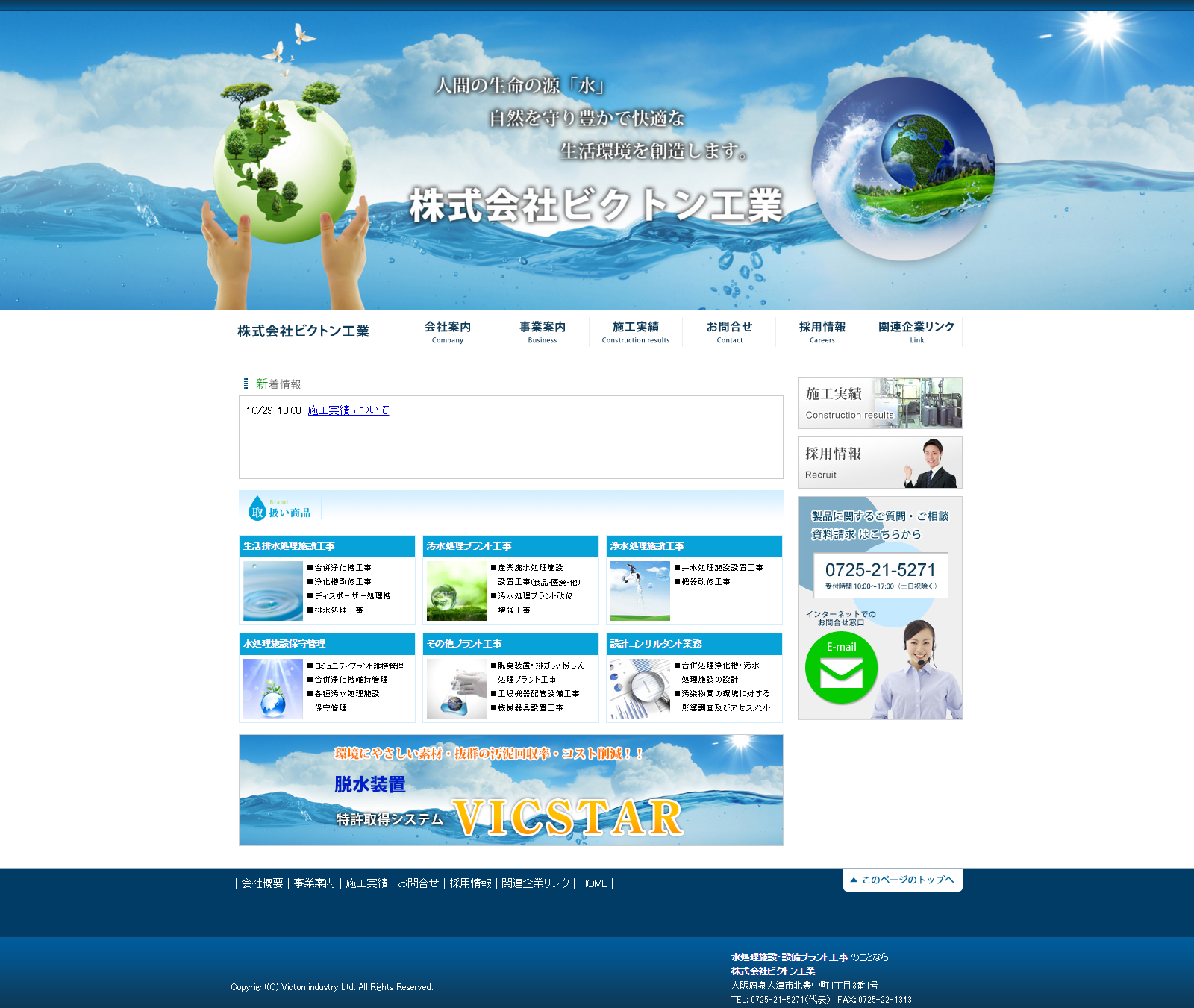The image size is (1194, 1008).
Task: Select the glowing earth sprout thumbnail
Action: tap(272, 688)
